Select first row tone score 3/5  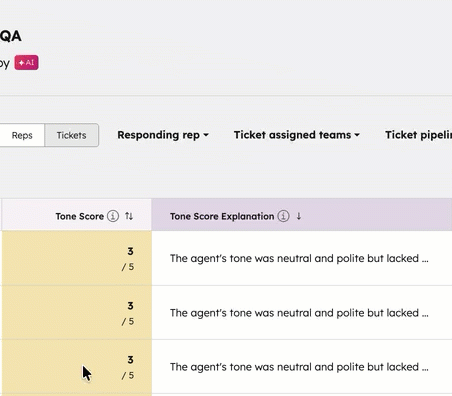[x=77, y=258]
